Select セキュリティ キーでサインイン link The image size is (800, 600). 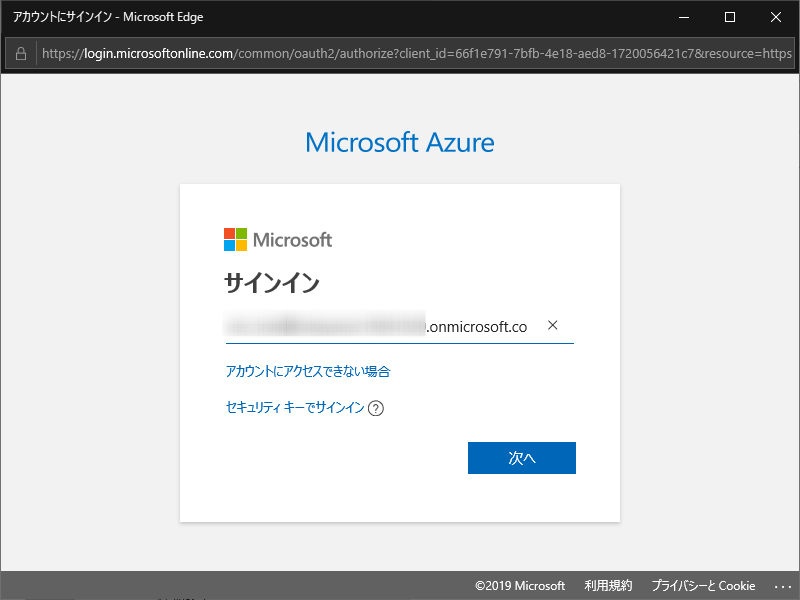(295, 407)
